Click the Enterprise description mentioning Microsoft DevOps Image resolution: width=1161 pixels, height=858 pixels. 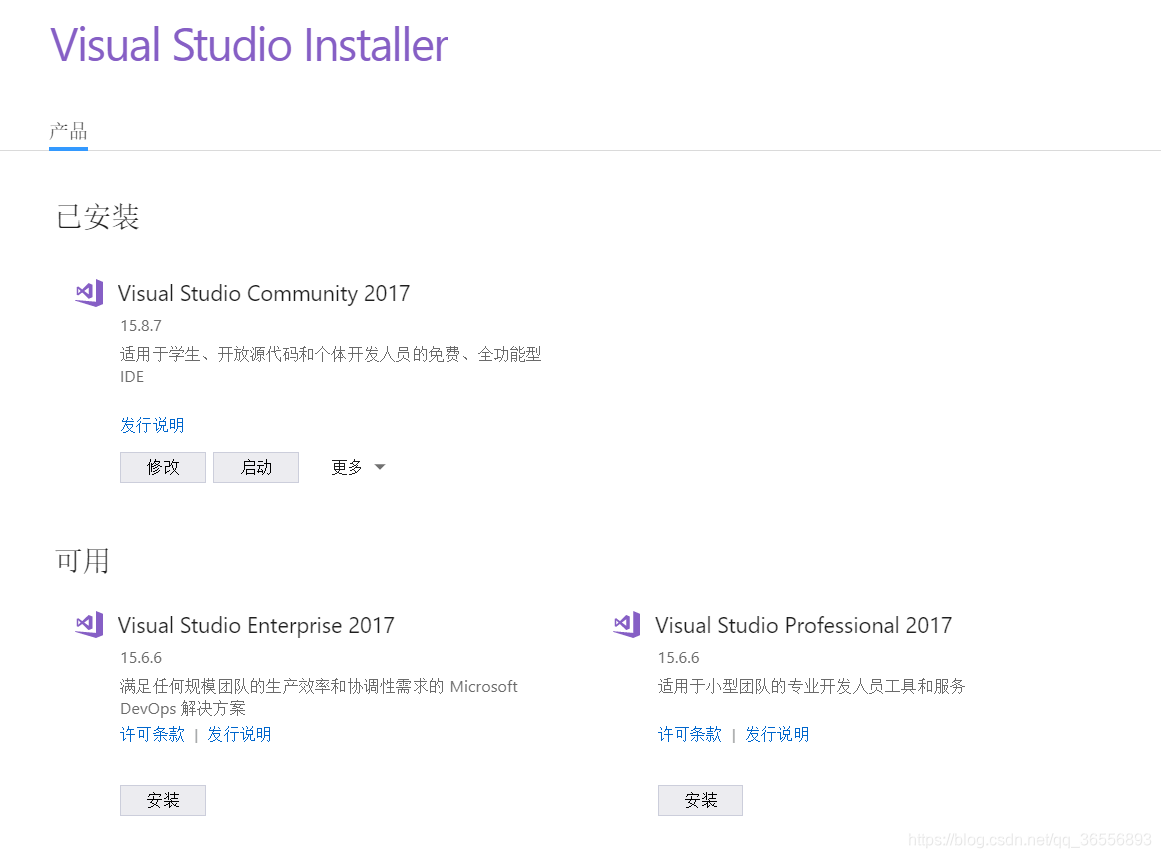(318, 697)
